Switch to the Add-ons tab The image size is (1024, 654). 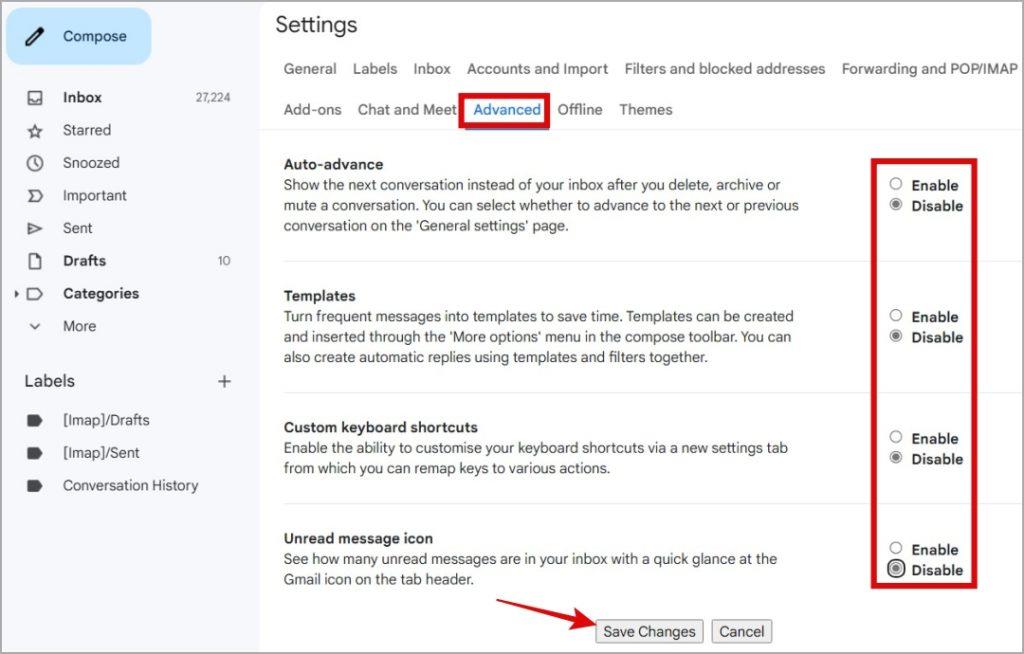[312, 110]
